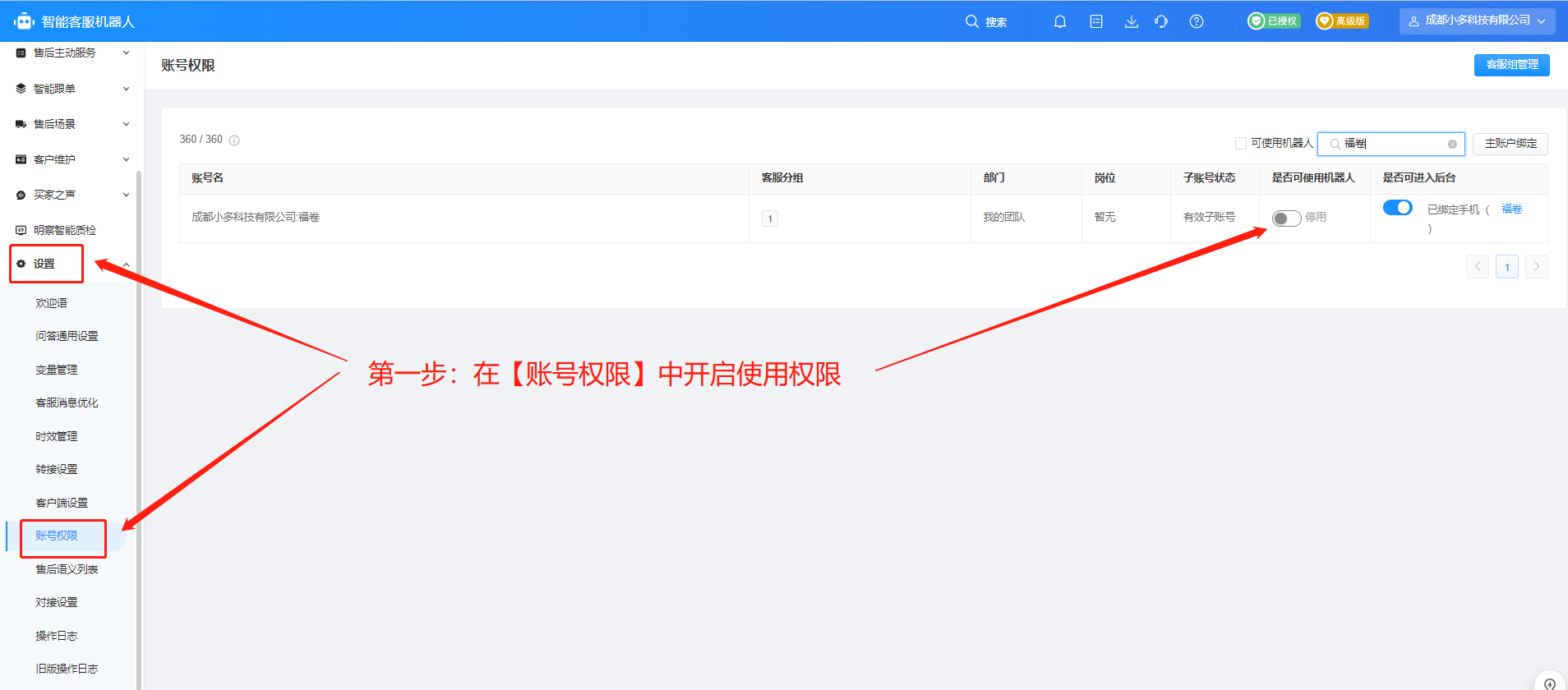The image size is (1568, 690).
Task: Click the 搜索 label in header
Action: coord(996,22)
